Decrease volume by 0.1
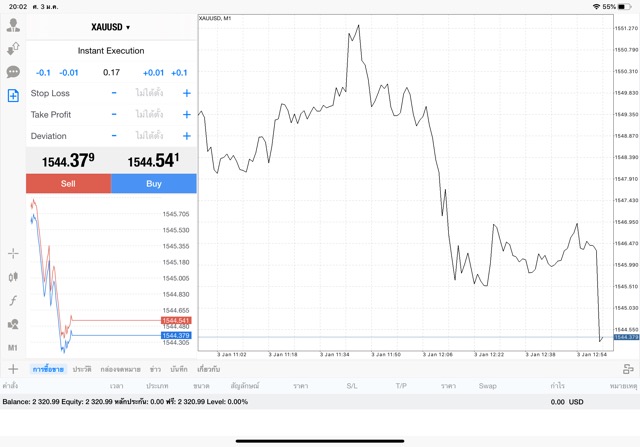This screenshot has height=447, width=640. coord(43,72)
